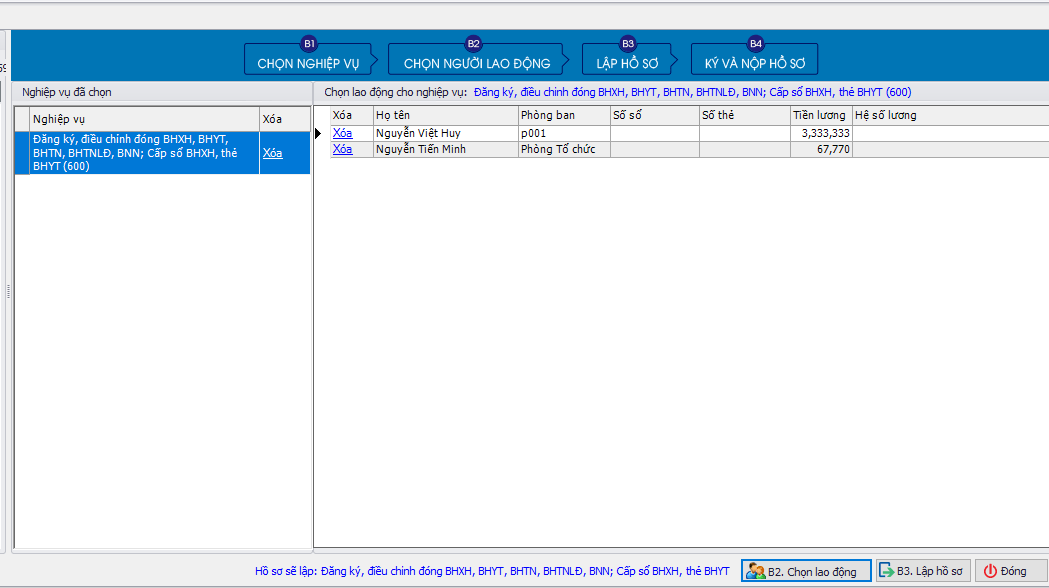Click the salary value 3,333,333
Image resolution: width=1049 pixels, height=588 pixels.
click(821, 133)
